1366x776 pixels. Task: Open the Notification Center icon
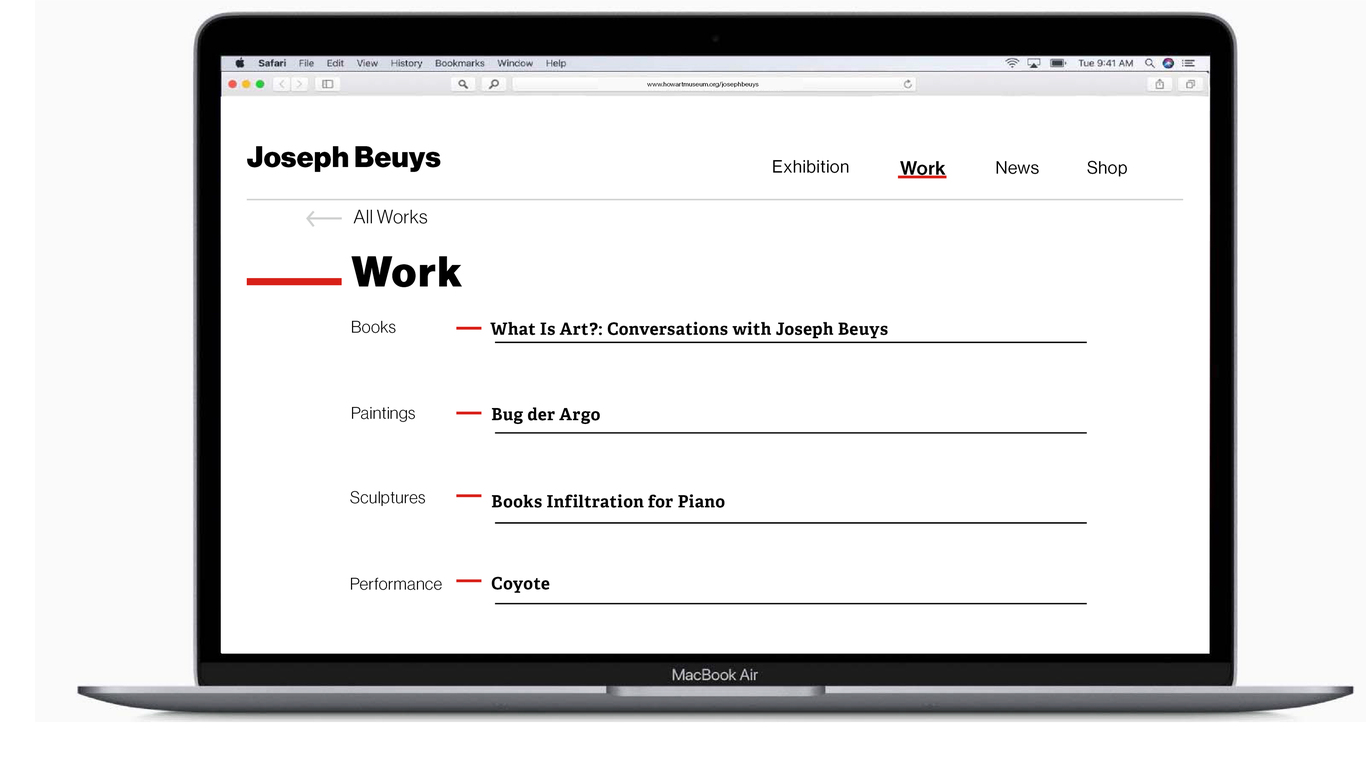click(1188, 63)
